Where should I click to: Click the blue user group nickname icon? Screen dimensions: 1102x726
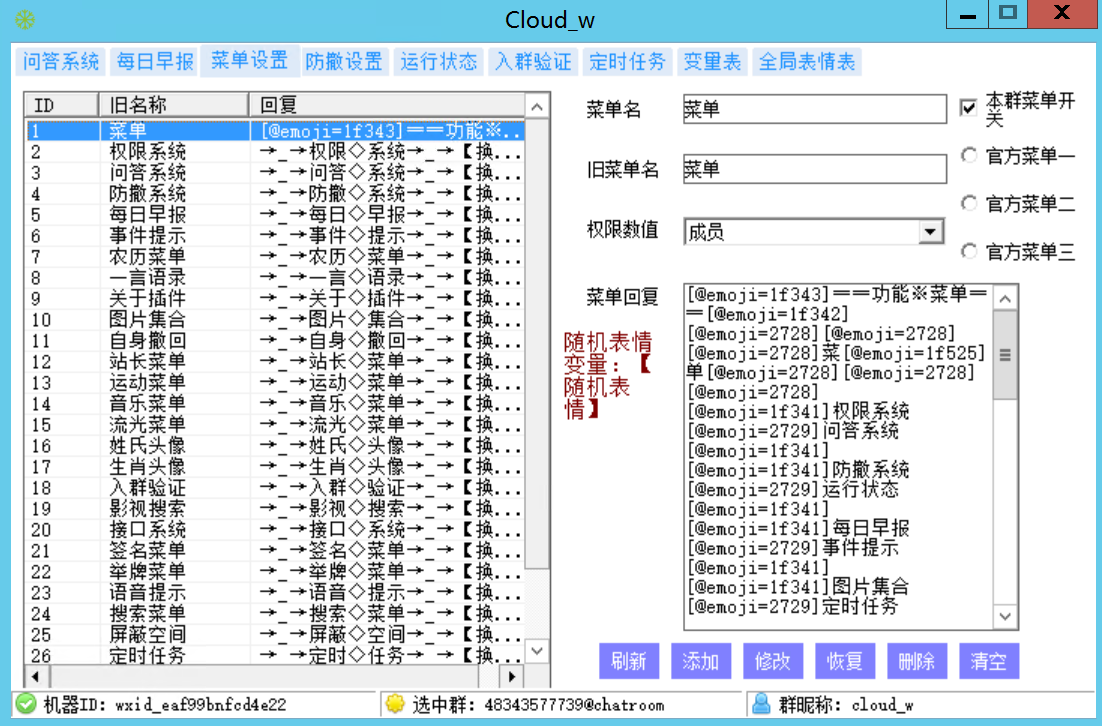click(x=761, y=704)
